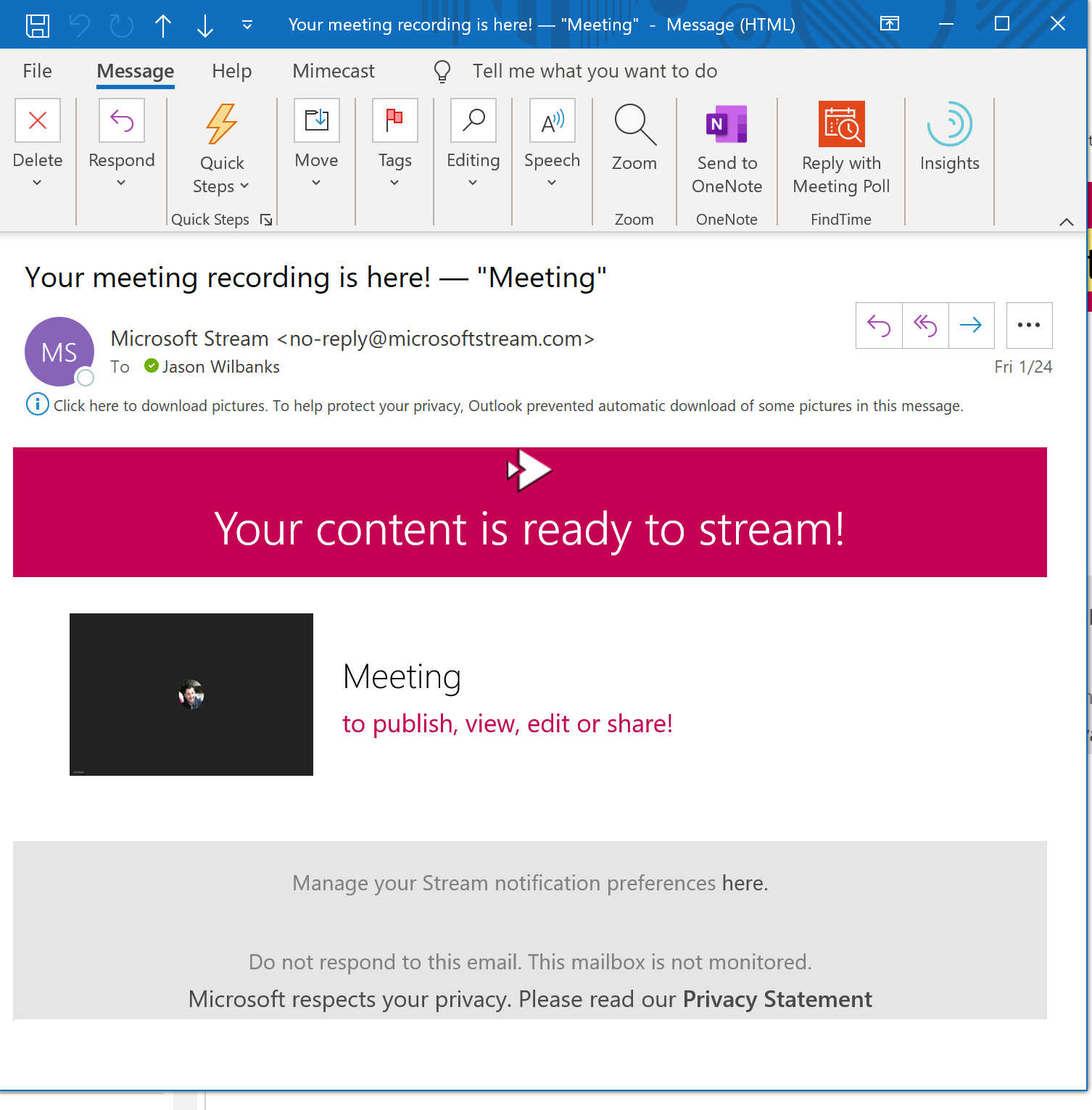Click the green check presence icon beside Jason Wilbanks

pyautogui.click(x=152, y=366)
